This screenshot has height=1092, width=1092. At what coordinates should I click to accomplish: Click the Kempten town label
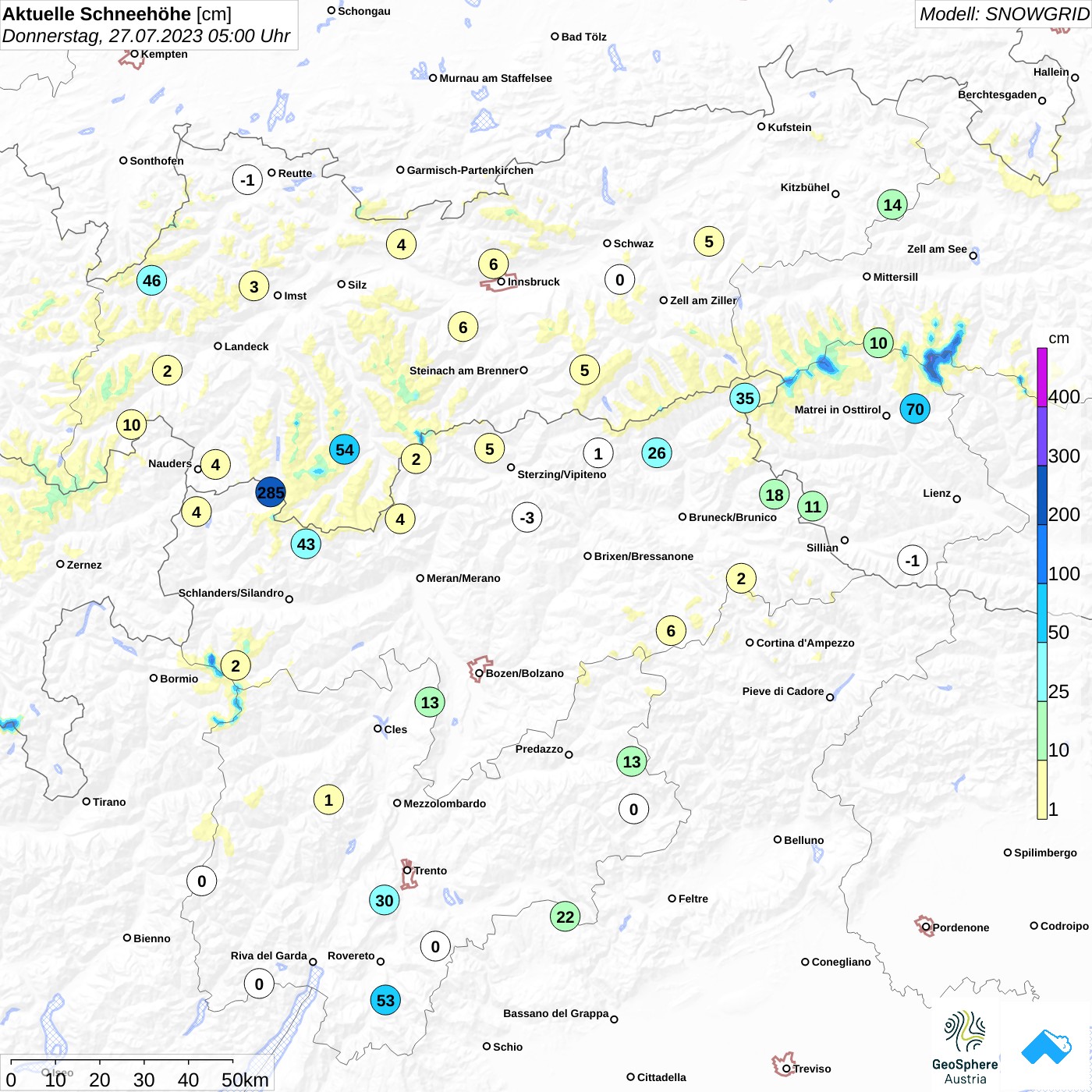point(164,54)
